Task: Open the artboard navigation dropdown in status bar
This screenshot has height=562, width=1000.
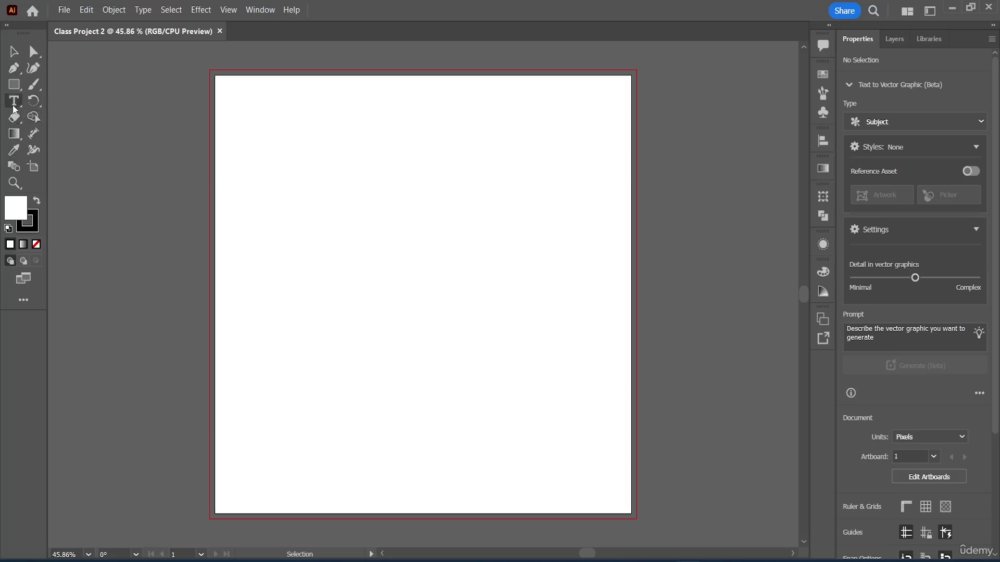Action: (x=201, y=554)
